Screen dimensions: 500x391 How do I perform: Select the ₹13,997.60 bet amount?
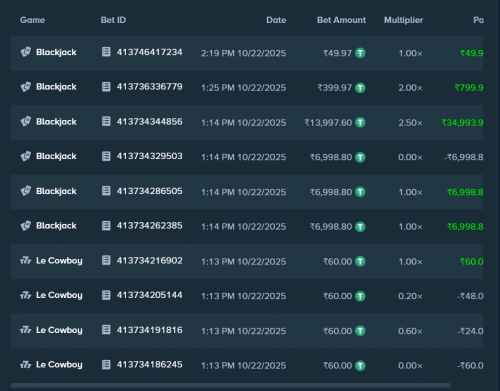[x=328, y=123]
